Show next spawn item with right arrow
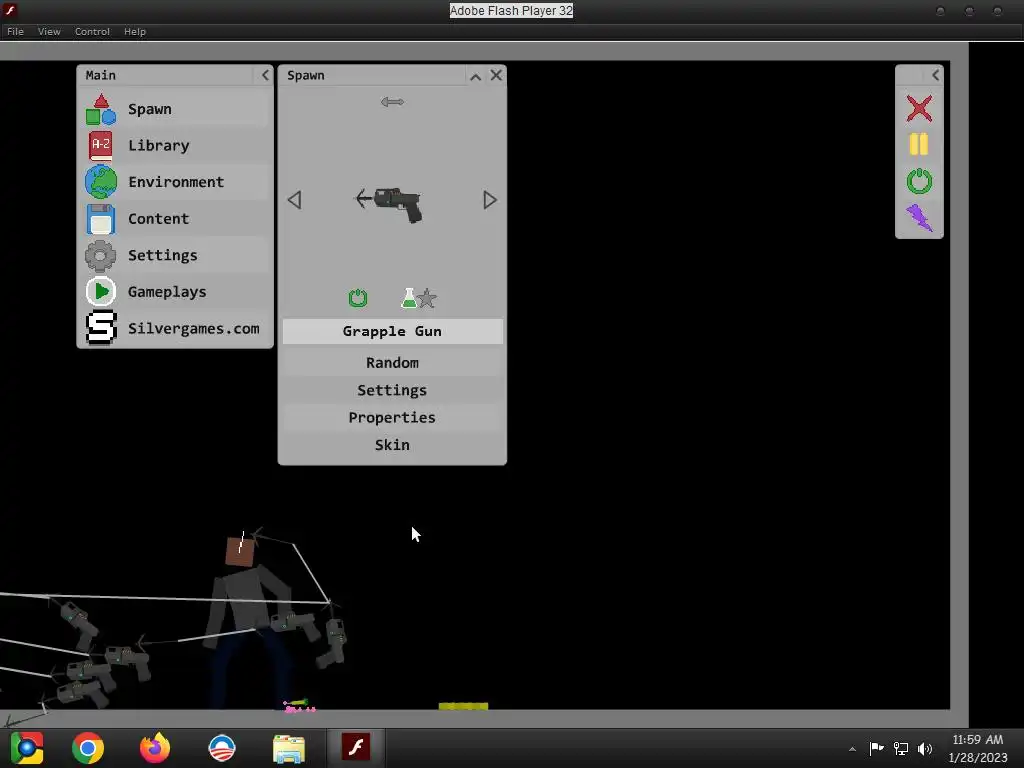The image size is (1024, 768). point(490,200)
